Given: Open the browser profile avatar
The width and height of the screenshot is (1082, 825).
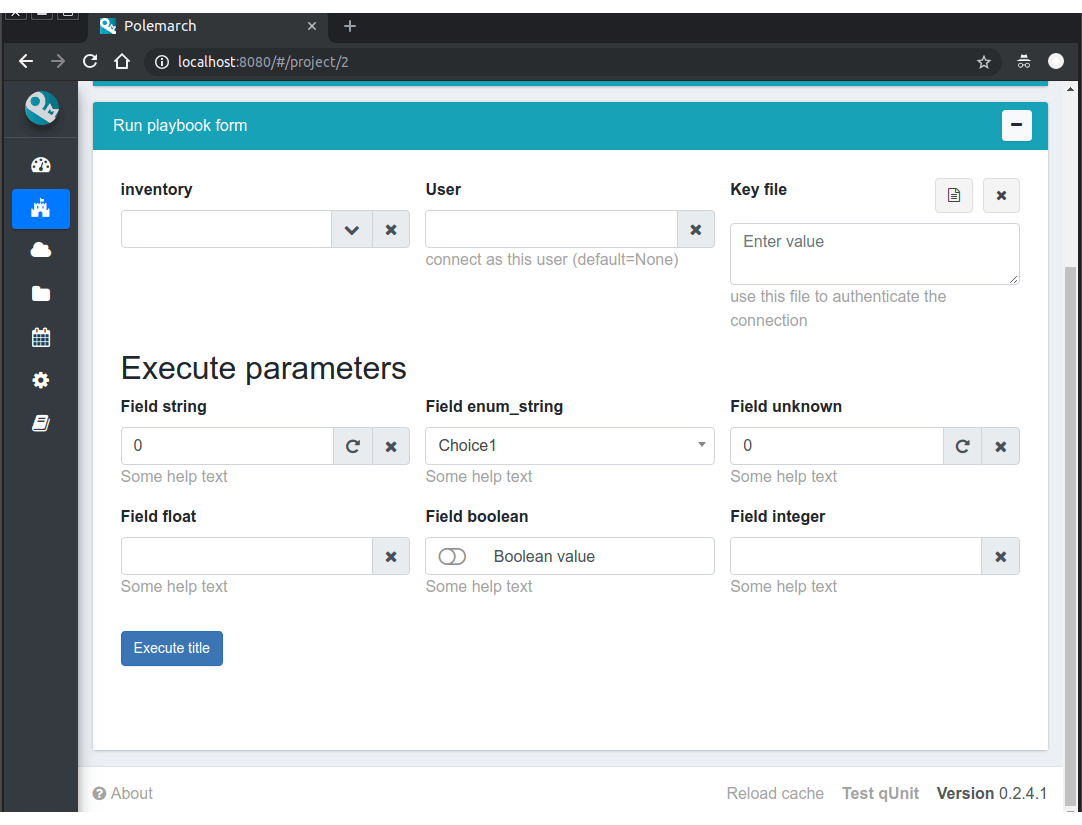Looking at the screenshot, I should pyautogui.click(x=1056, y=61).
